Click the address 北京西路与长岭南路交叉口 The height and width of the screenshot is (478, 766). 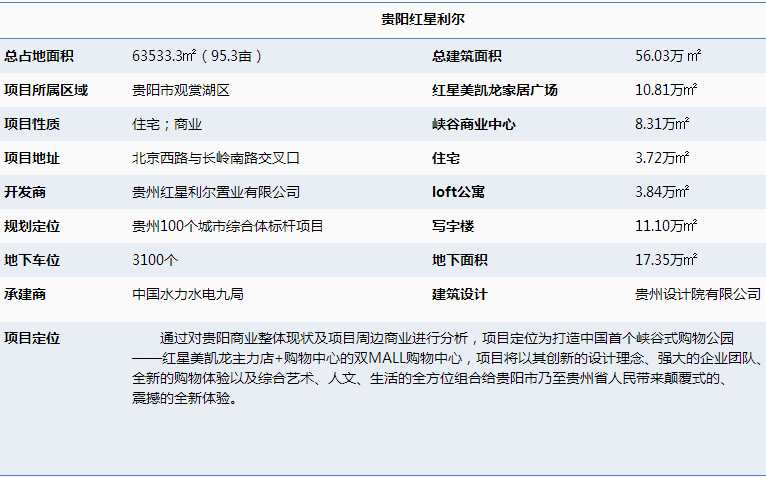click(x=215, y=158)
